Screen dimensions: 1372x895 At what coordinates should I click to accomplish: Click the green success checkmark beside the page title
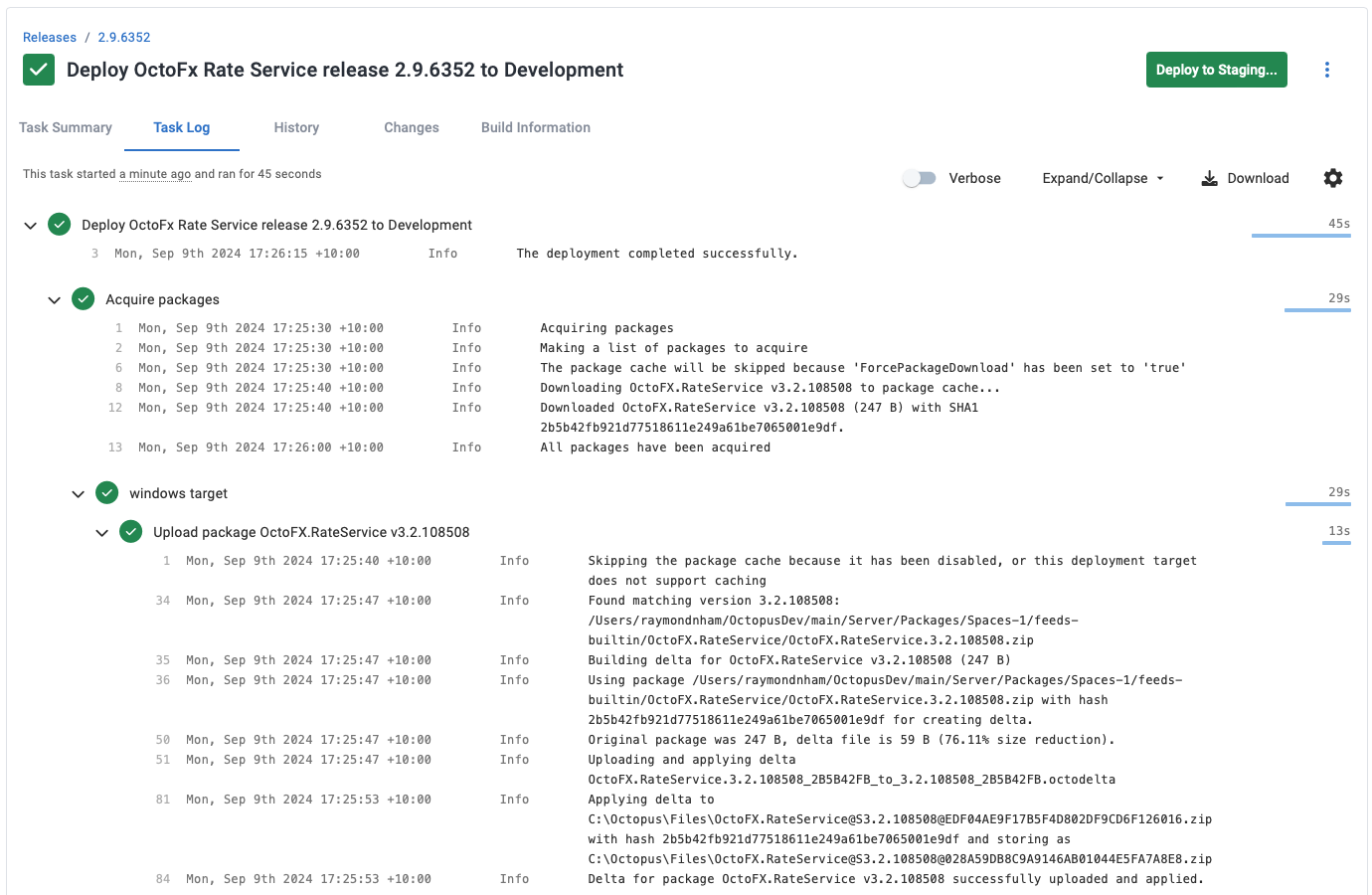pos(39,70)
